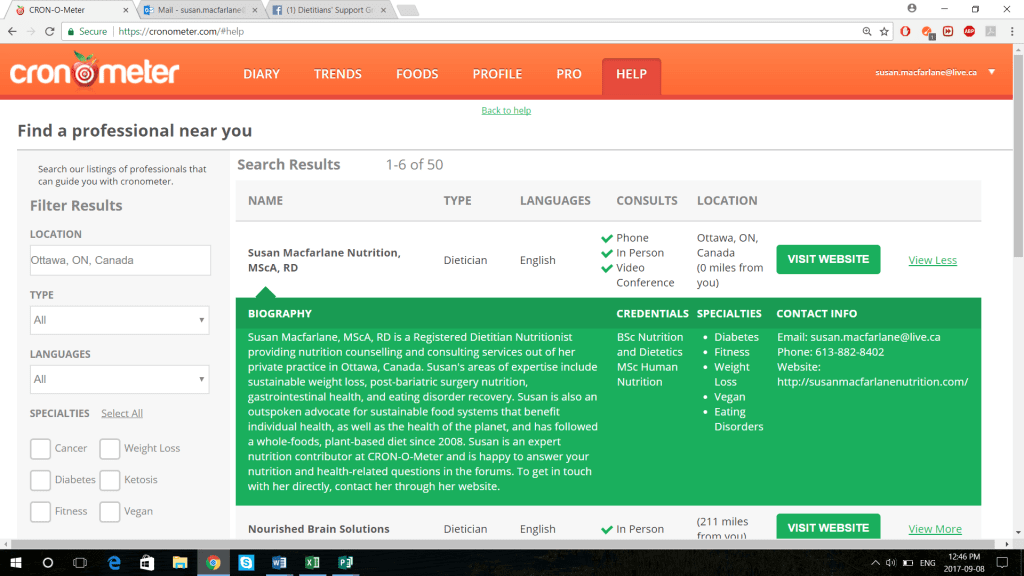
Task: Open the Pro tab
Action: coord(569,74)
